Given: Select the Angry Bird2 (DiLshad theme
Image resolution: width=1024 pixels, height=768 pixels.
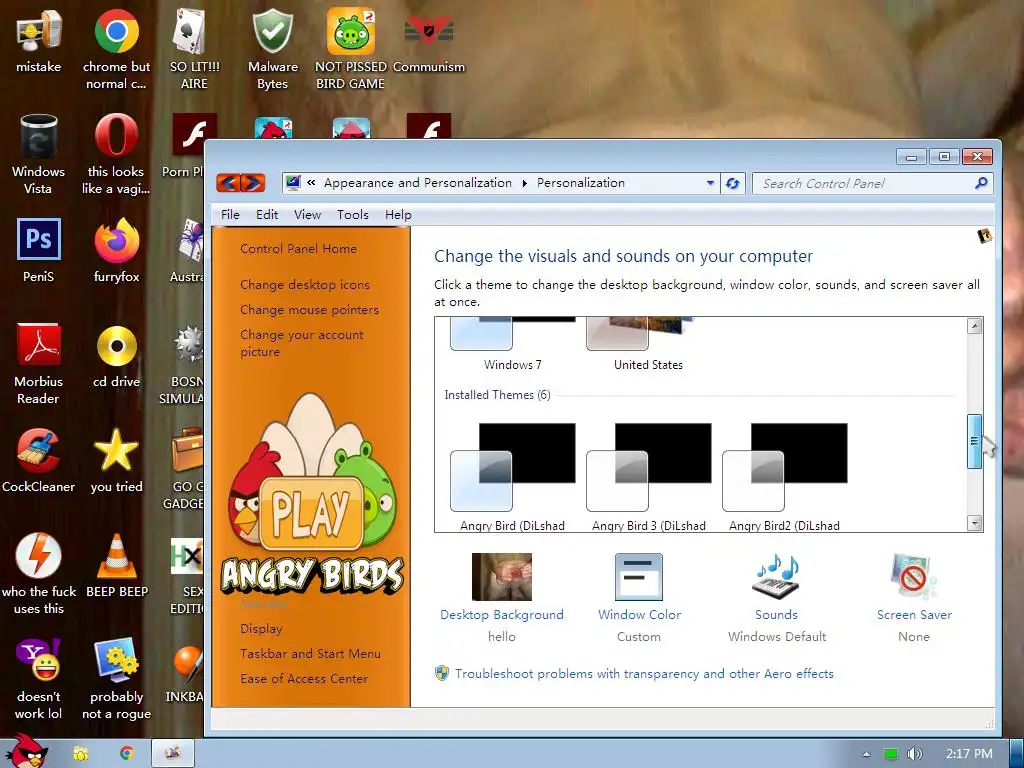Looking at the screenshot, I should point(784,477).
